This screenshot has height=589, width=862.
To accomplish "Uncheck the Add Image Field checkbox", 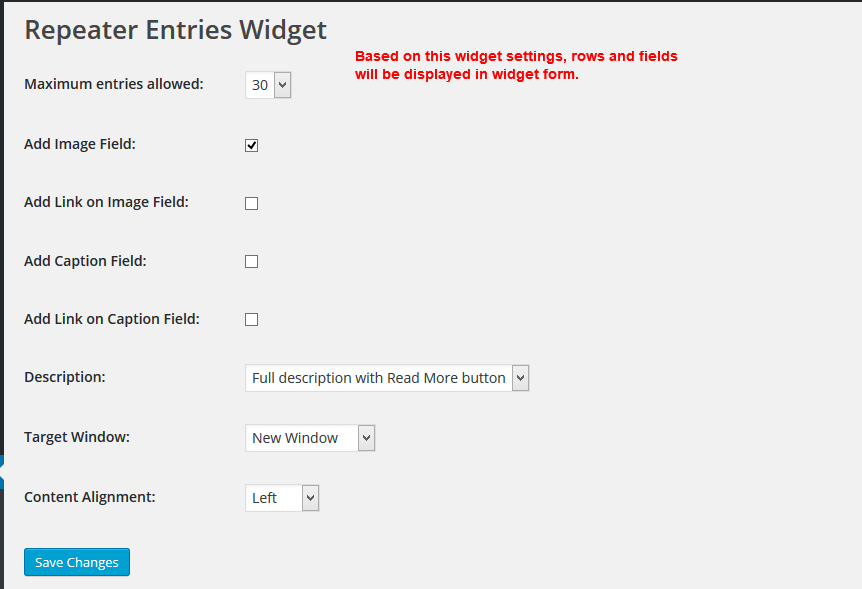I will [x=252, y=145].
